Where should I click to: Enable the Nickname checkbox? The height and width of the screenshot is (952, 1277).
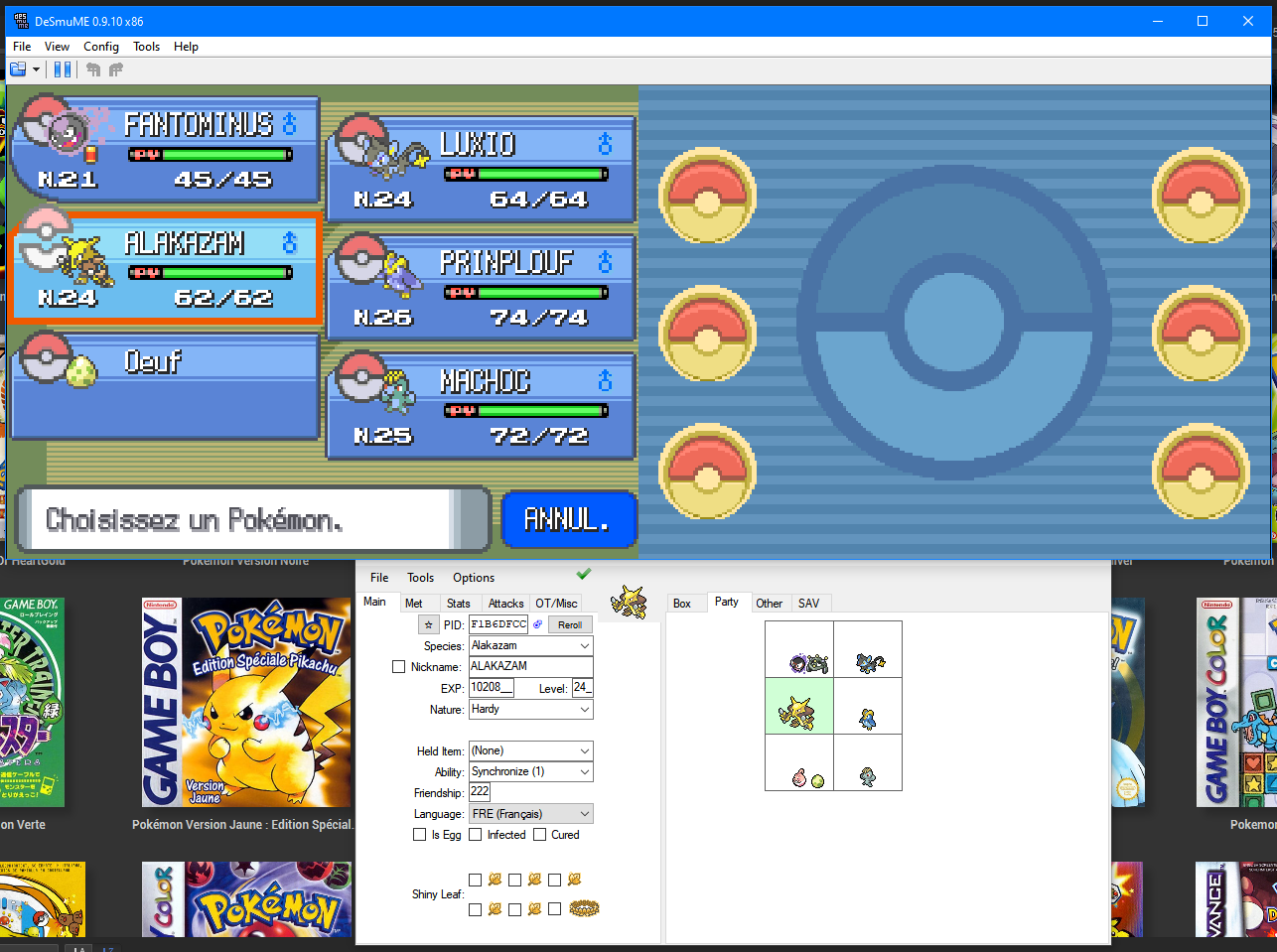coord(399,667)
